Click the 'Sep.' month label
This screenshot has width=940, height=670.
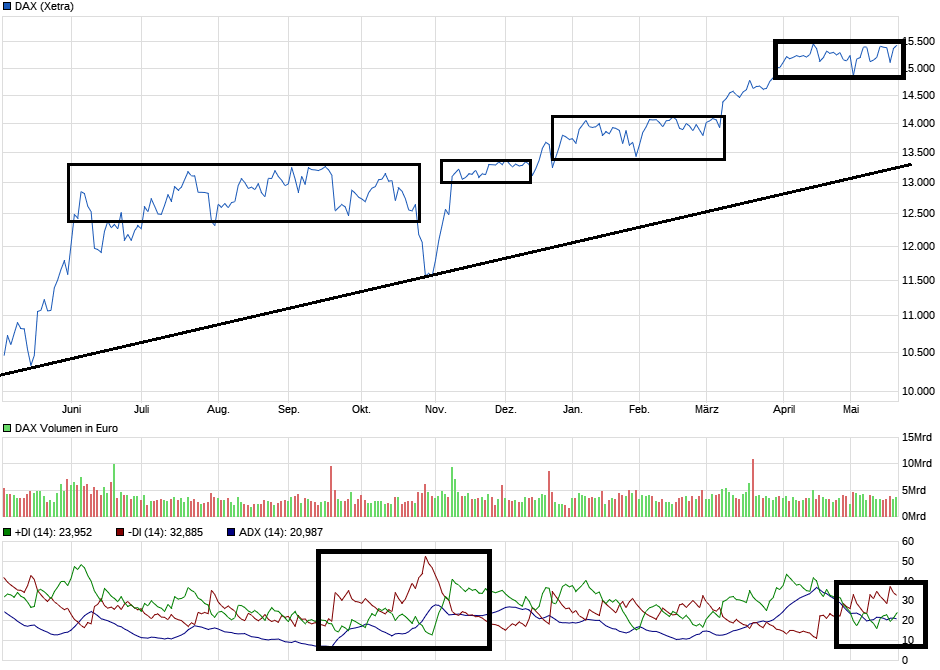click(288, 409)
